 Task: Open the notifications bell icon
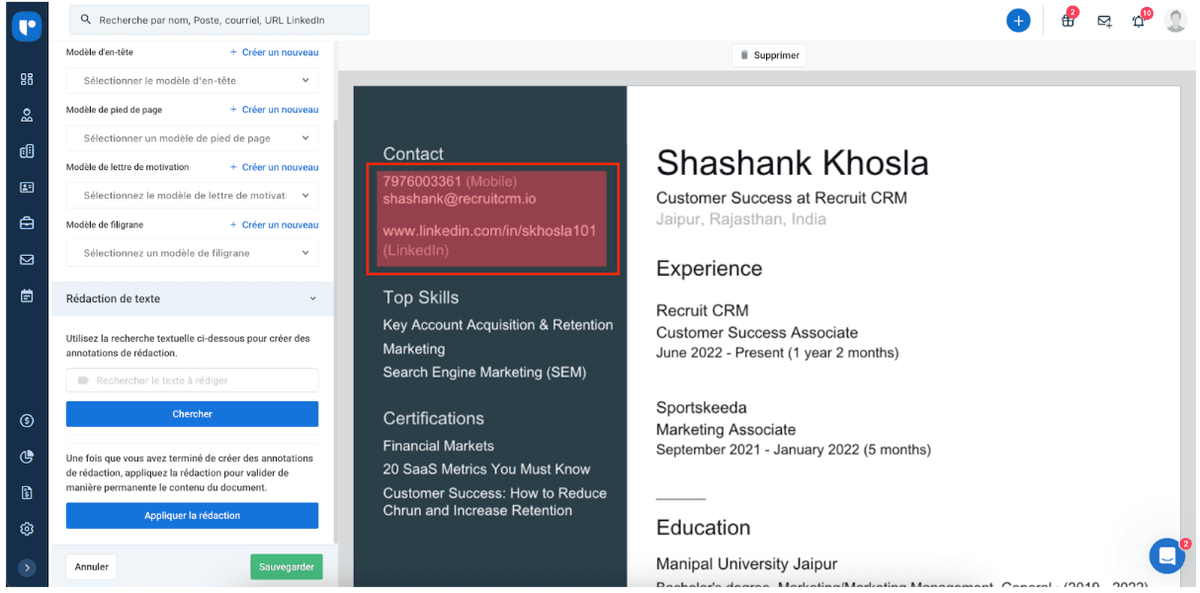click(1139, 21)
